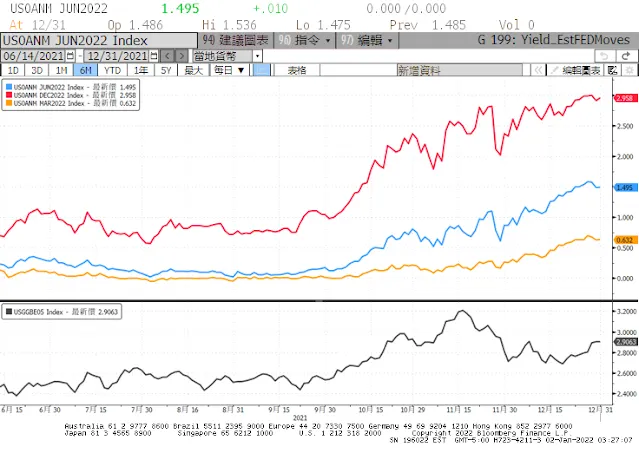
Task: Open the end date calendar picker icon
Action: [x=154, y=56]
